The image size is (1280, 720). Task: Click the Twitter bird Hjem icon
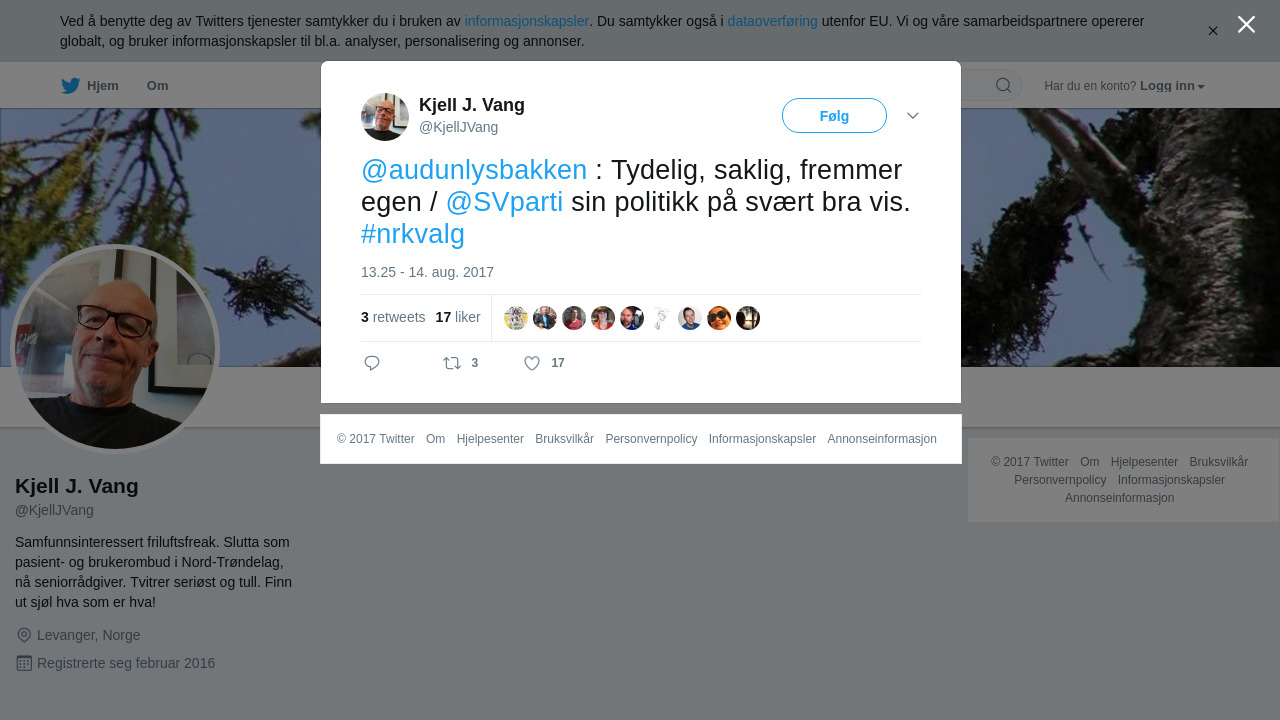tap(70, 86)
